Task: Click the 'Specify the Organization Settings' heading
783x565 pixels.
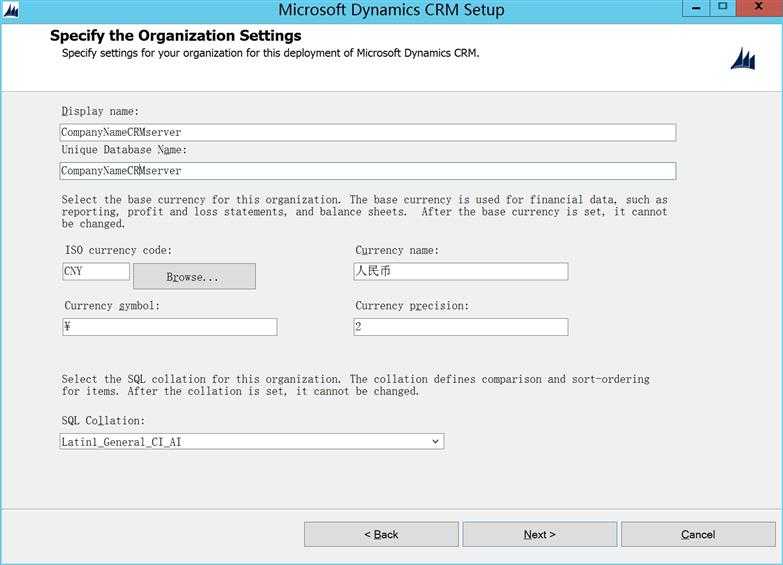Action: (176, 35)
